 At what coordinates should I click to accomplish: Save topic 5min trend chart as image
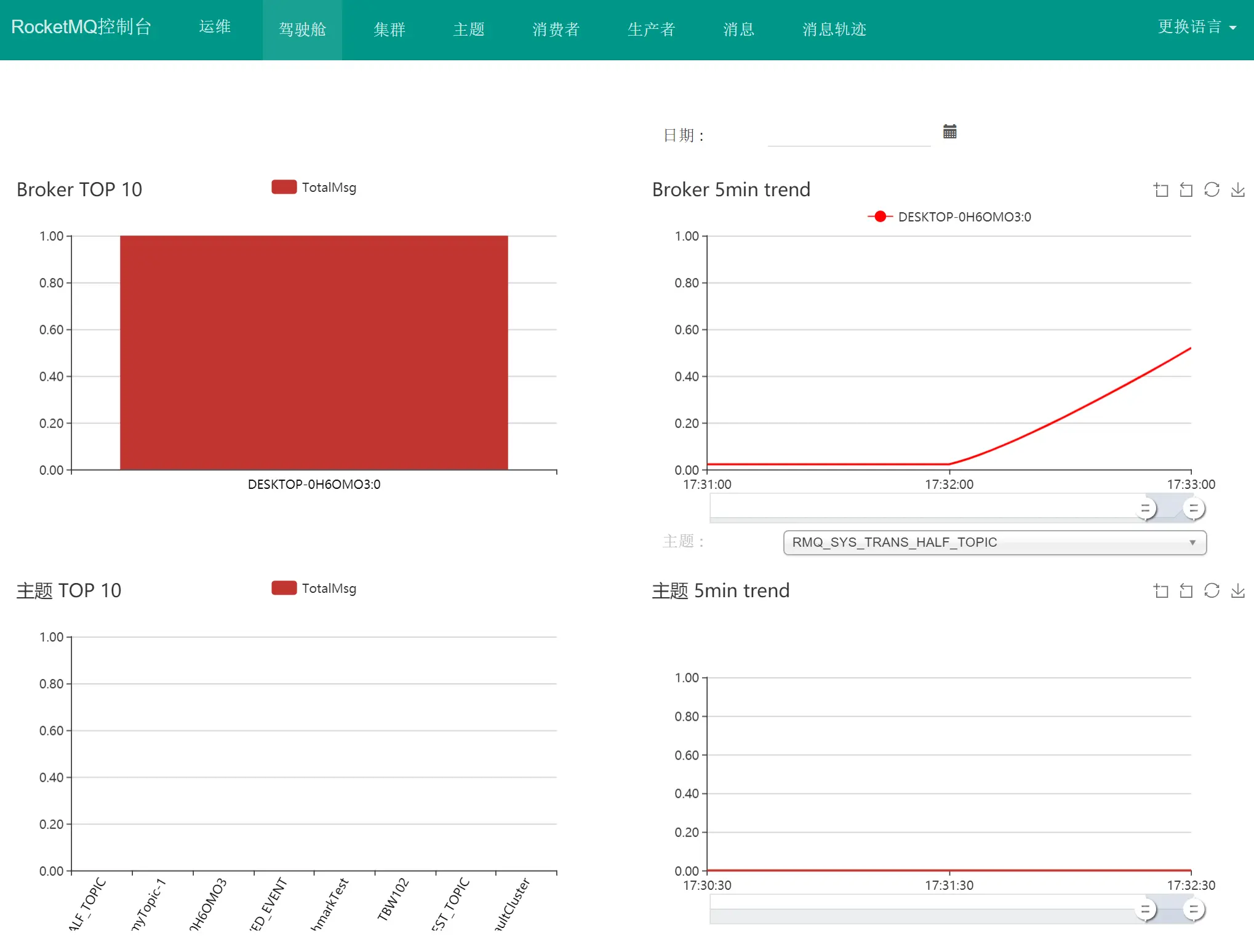(x=1237, y=591)
